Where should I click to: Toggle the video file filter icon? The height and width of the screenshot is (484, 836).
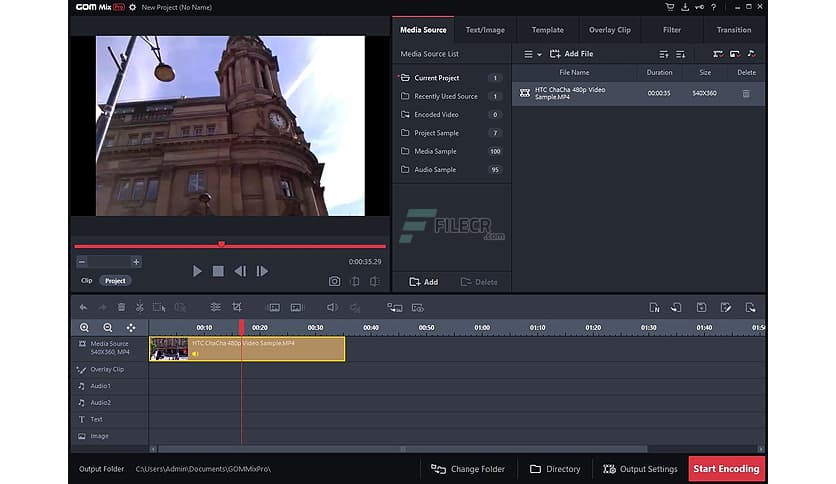coord(718,54)
